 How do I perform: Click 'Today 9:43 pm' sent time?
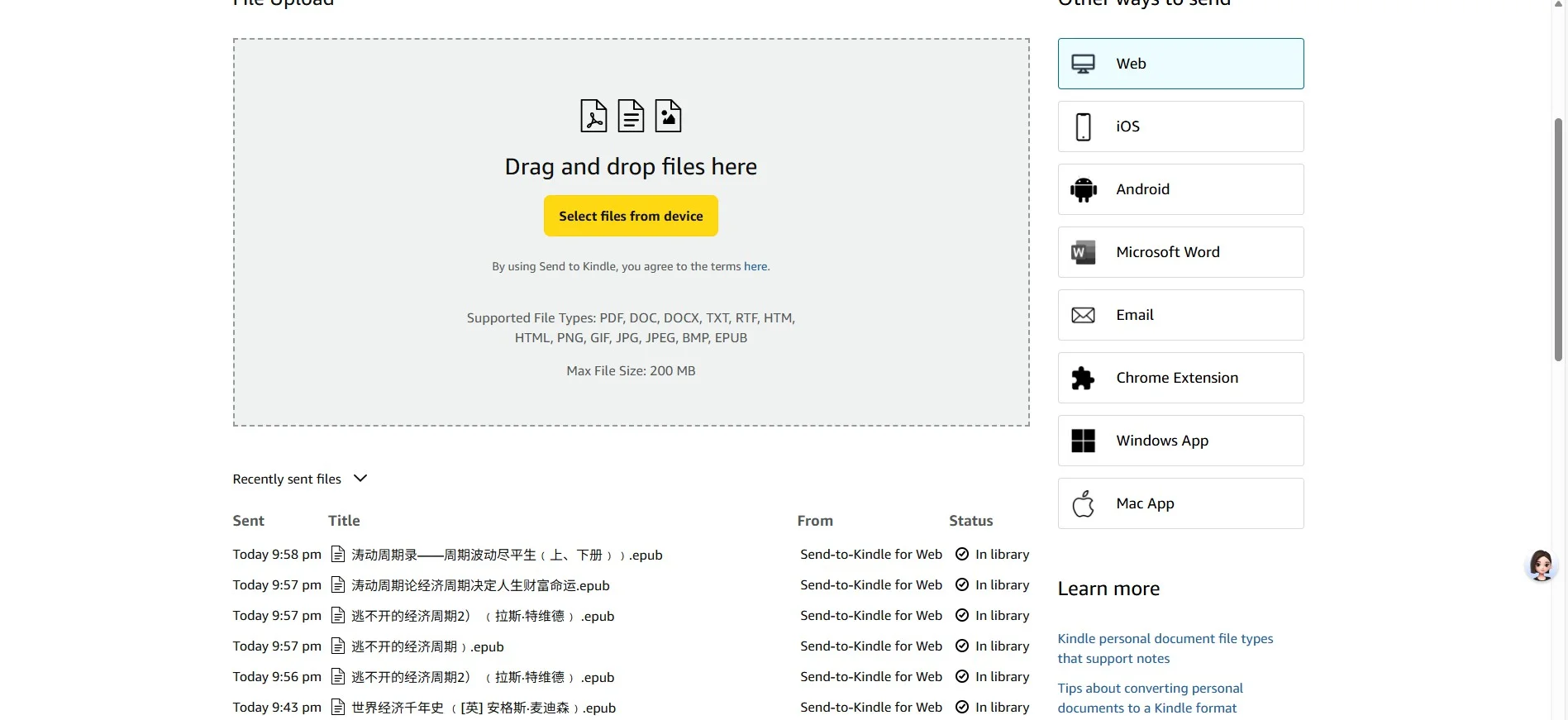pos(277,707)
